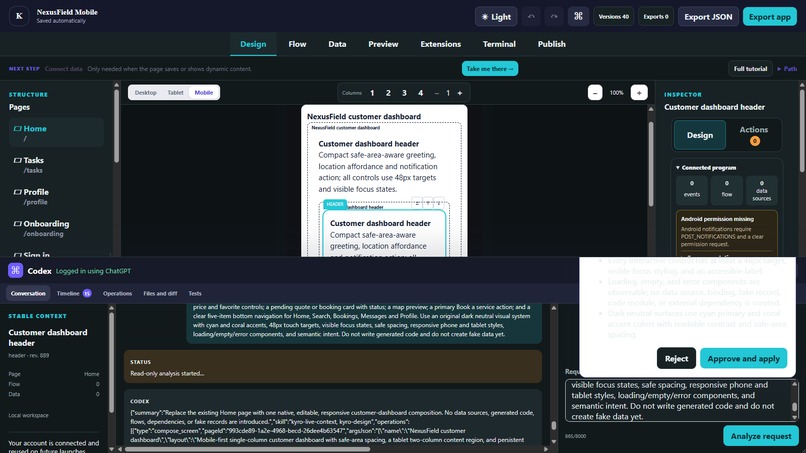Image resolution: width=806 pixels, height=453 pixels.
Task: Switch to the Data tab
Action: pyautogui.click(x=337, y=44)
